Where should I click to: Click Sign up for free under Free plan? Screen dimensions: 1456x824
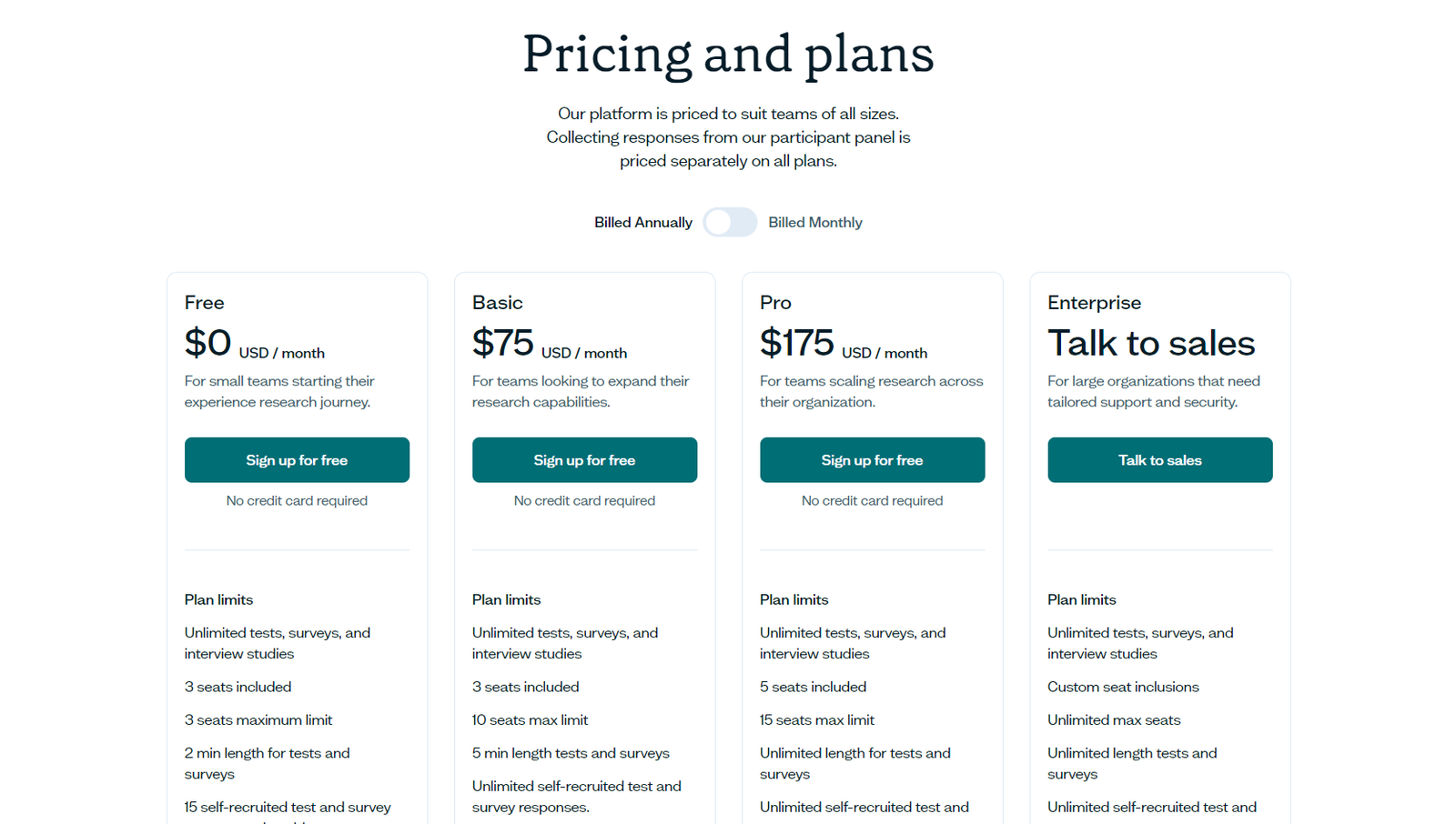pyautogui.click(x=297, y=460)
